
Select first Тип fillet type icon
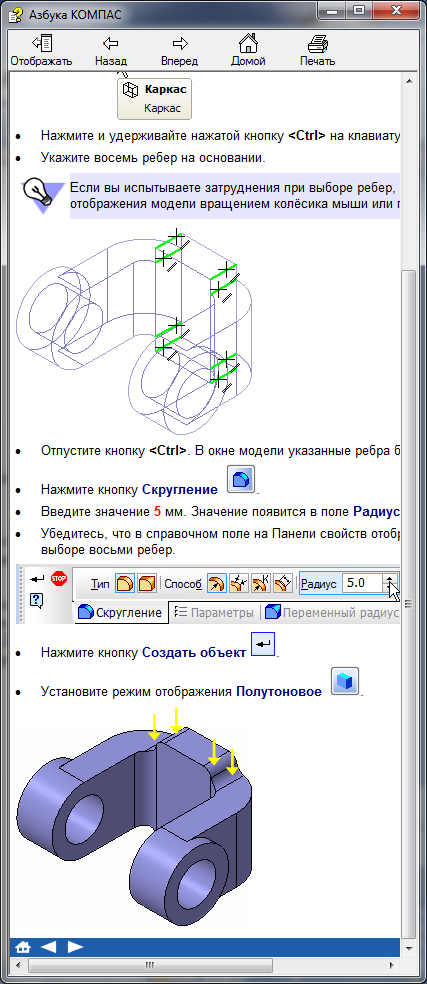click(125, 584)
